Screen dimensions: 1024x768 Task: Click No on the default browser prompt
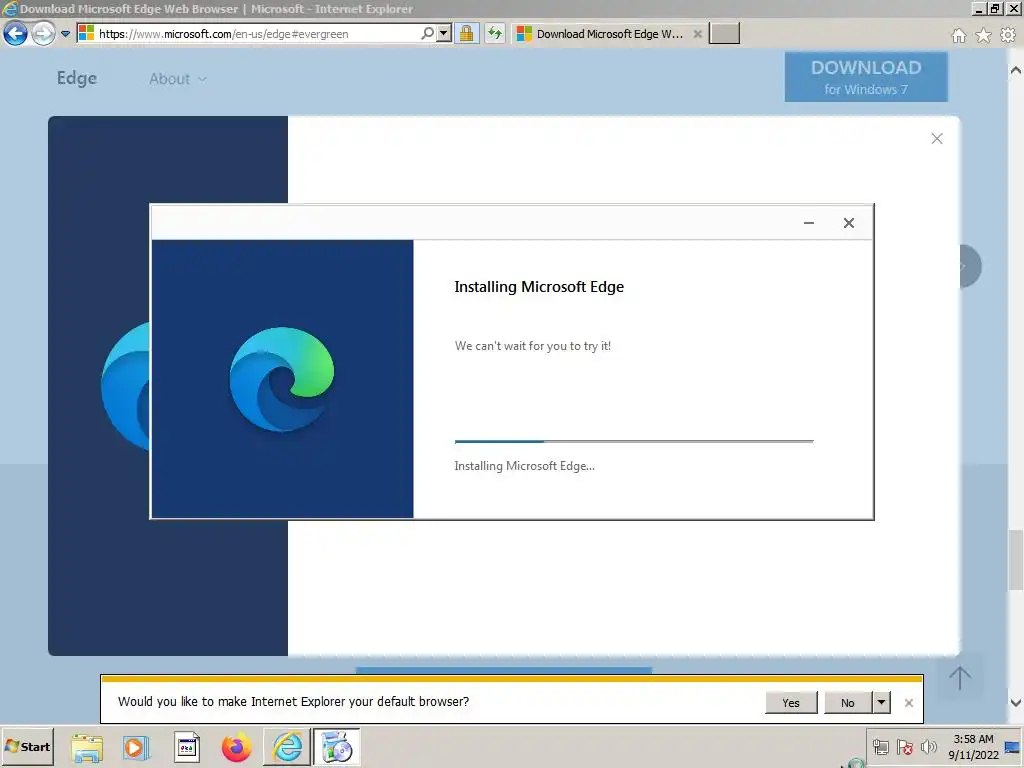tap(848, 703)
